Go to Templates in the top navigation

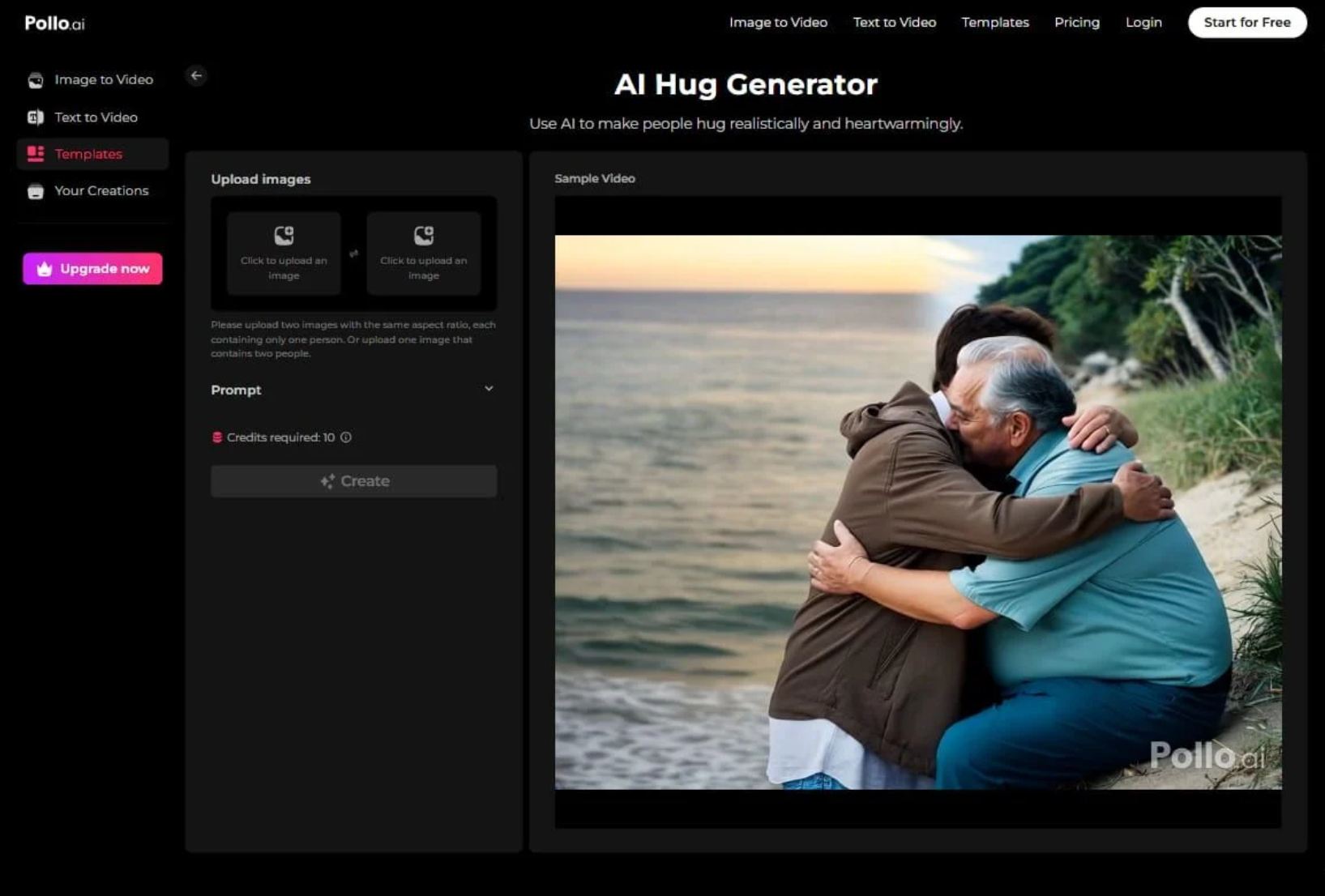pyautogui.click(x=994, y=23)
